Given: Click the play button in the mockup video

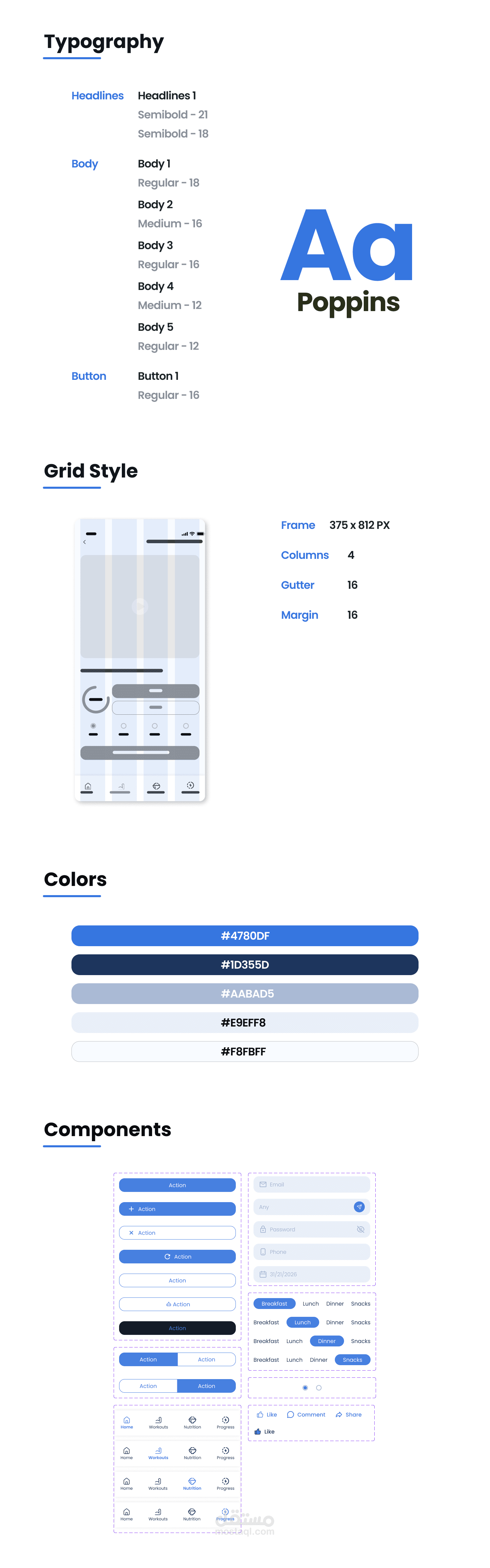Looking at the screenshot, I should (x=140, y=606).
